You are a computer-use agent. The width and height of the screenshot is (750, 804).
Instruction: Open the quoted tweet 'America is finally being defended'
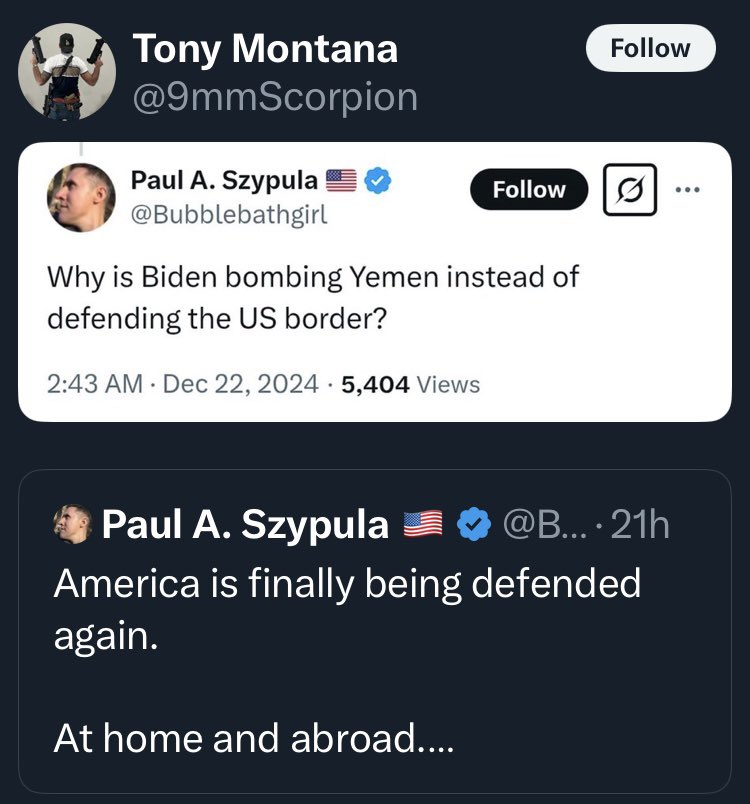[375, 632]
